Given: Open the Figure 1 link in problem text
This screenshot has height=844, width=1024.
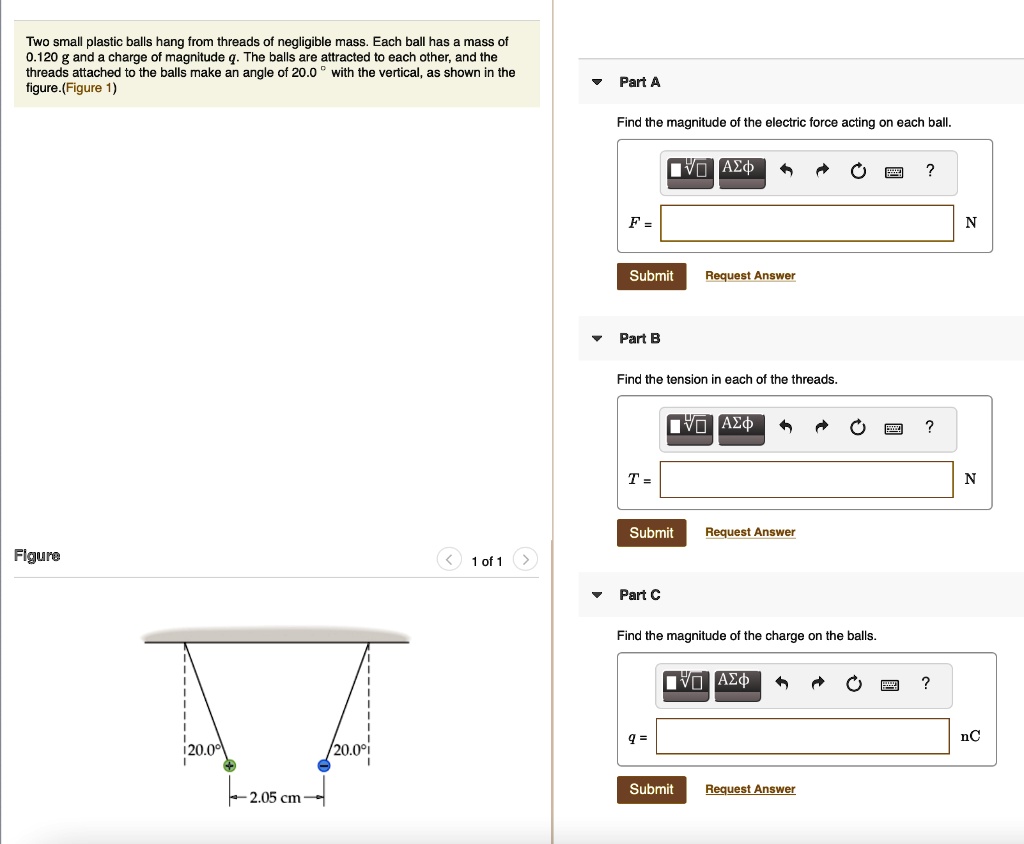Looking at the screenshot, I should (x=90, y=88).
